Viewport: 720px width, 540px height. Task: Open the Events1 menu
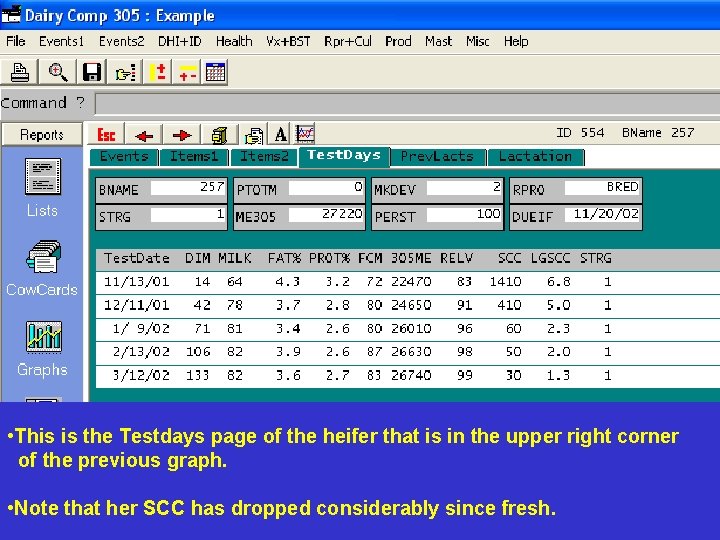[61, 41]
